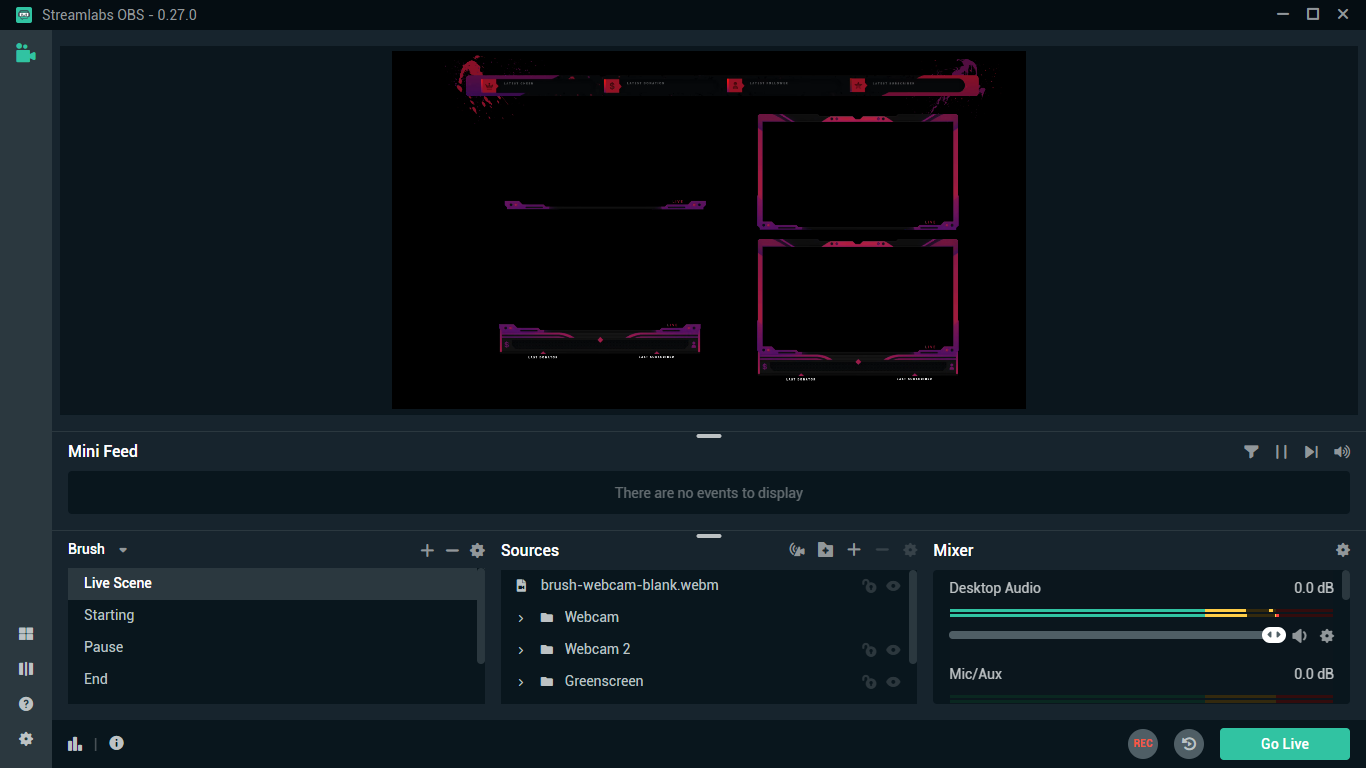Open Desktop Audio source settings gear
This screenshot has height=768, width=1366.
click(1327, 635)
